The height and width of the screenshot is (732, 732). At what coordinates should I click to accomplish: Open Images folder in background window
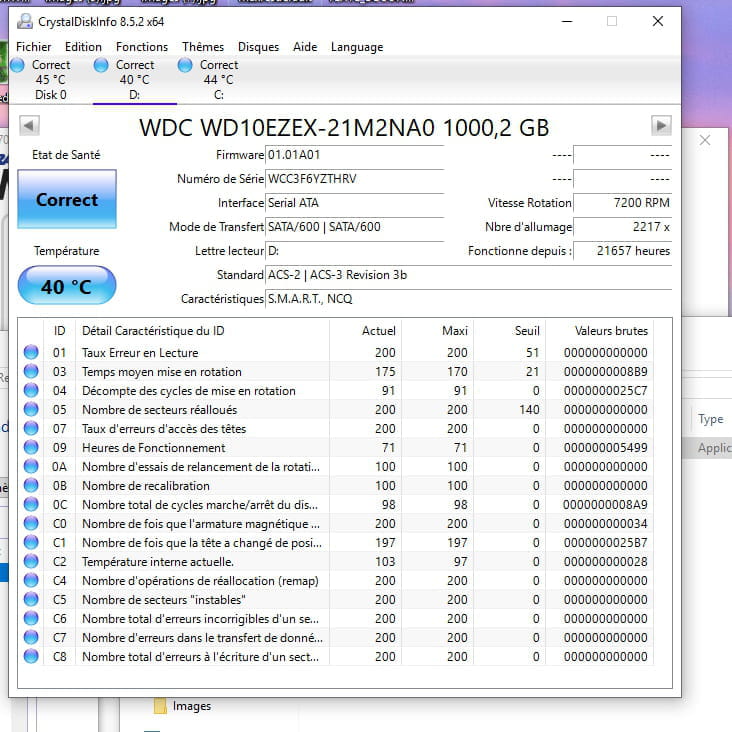coord(183,706)
